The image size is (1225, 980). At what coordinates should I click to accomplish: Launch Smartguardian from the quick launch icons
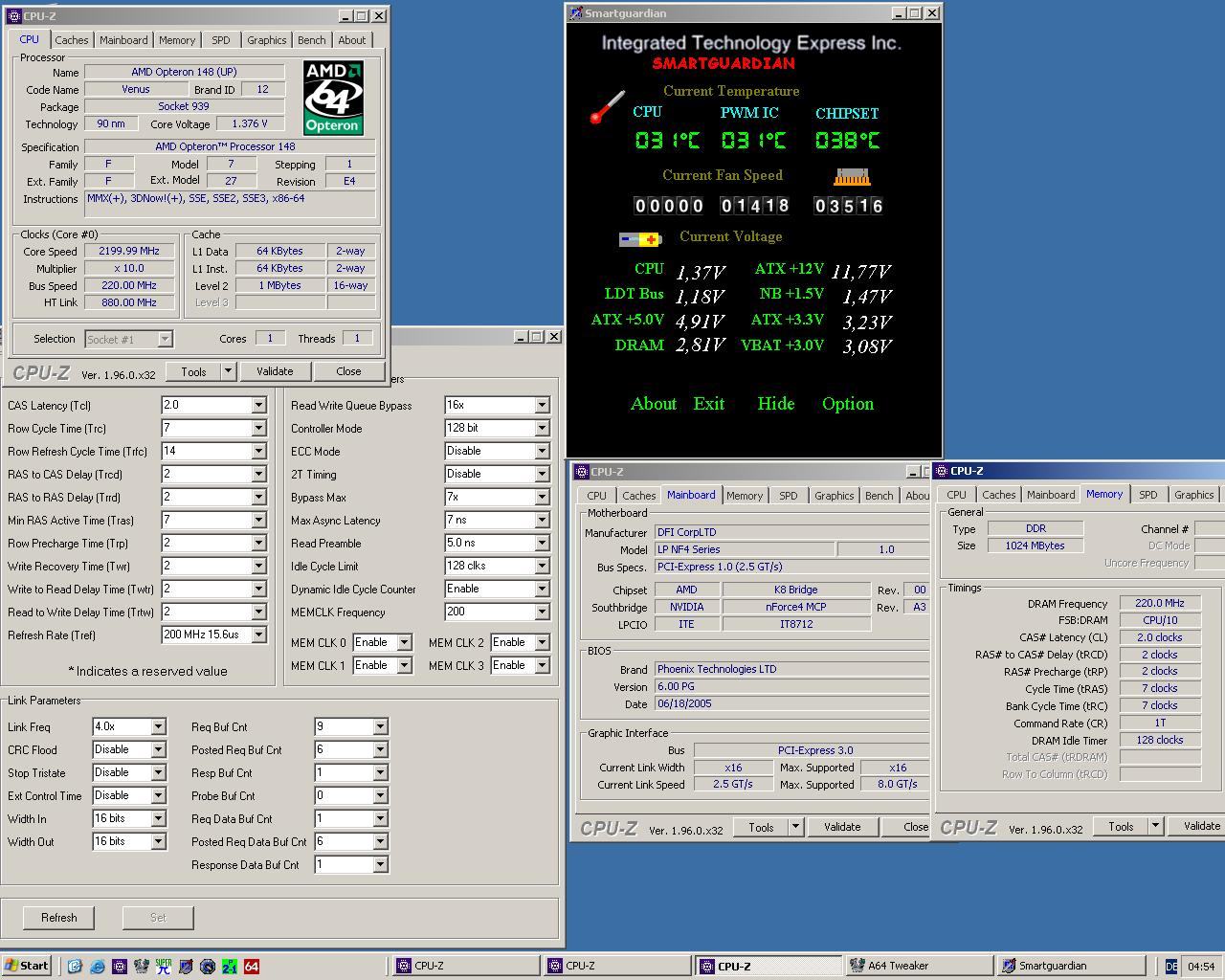click(x=186, y=967)
